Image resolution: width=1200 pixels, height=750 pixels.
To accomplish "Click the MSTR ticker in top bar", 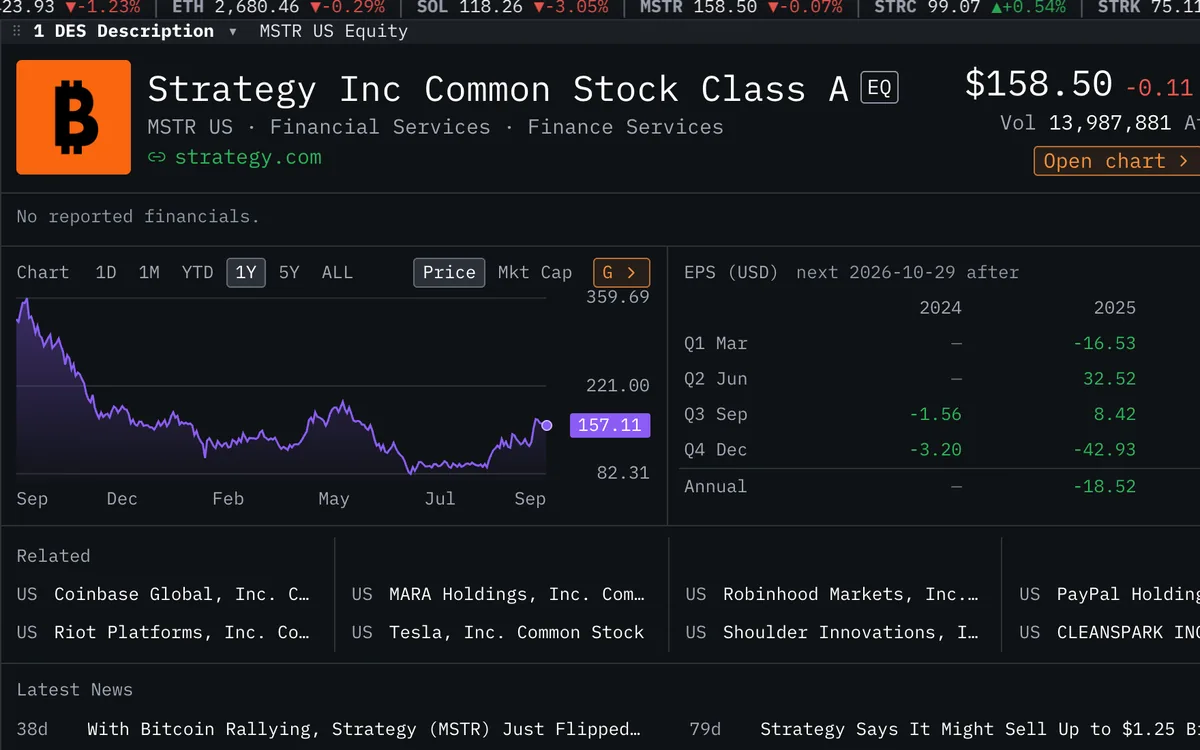I will point(741,7).
